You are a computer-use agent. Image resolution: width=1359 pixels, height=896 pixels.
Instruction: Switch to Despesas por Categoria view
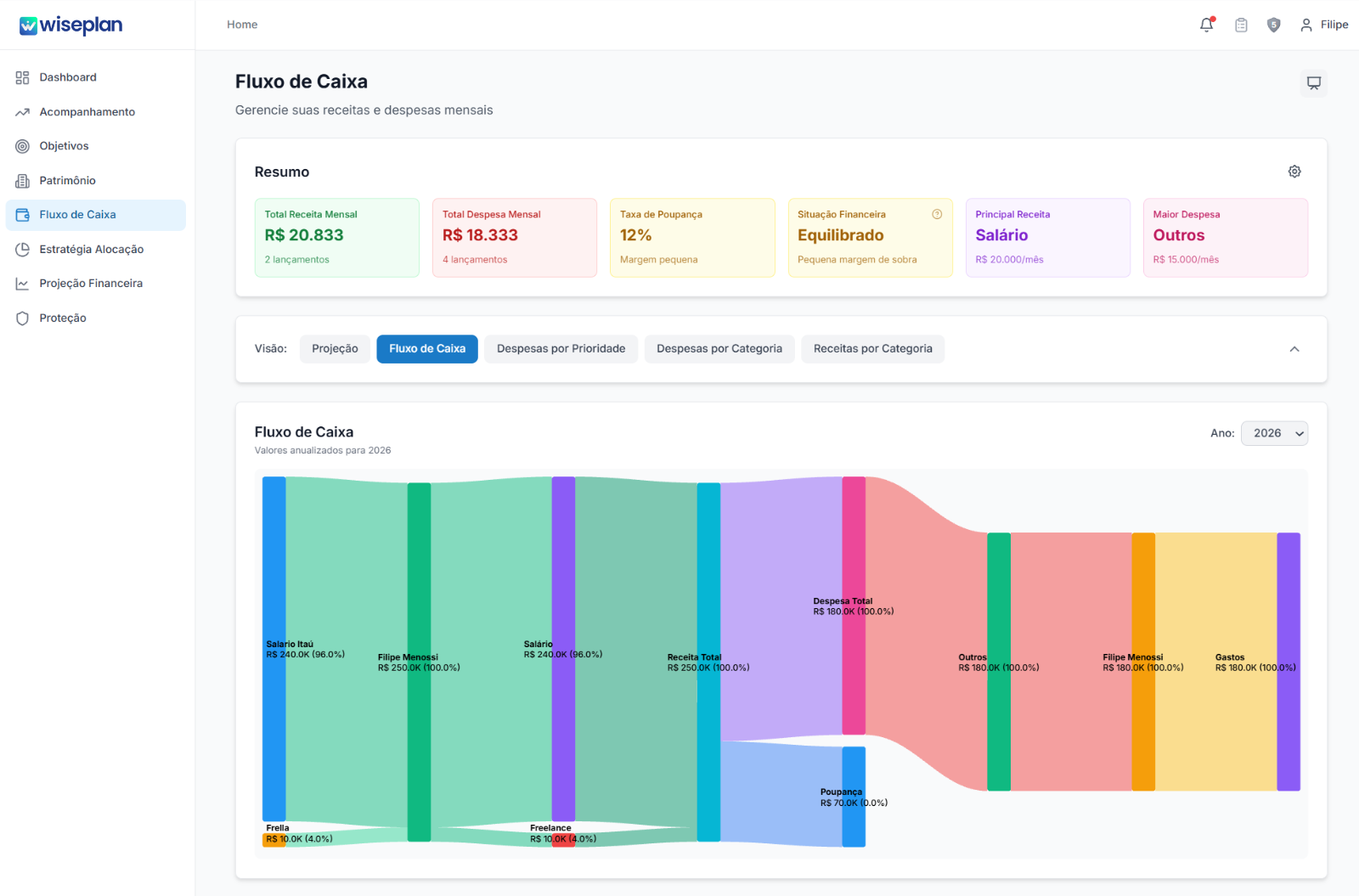[719, 349]
